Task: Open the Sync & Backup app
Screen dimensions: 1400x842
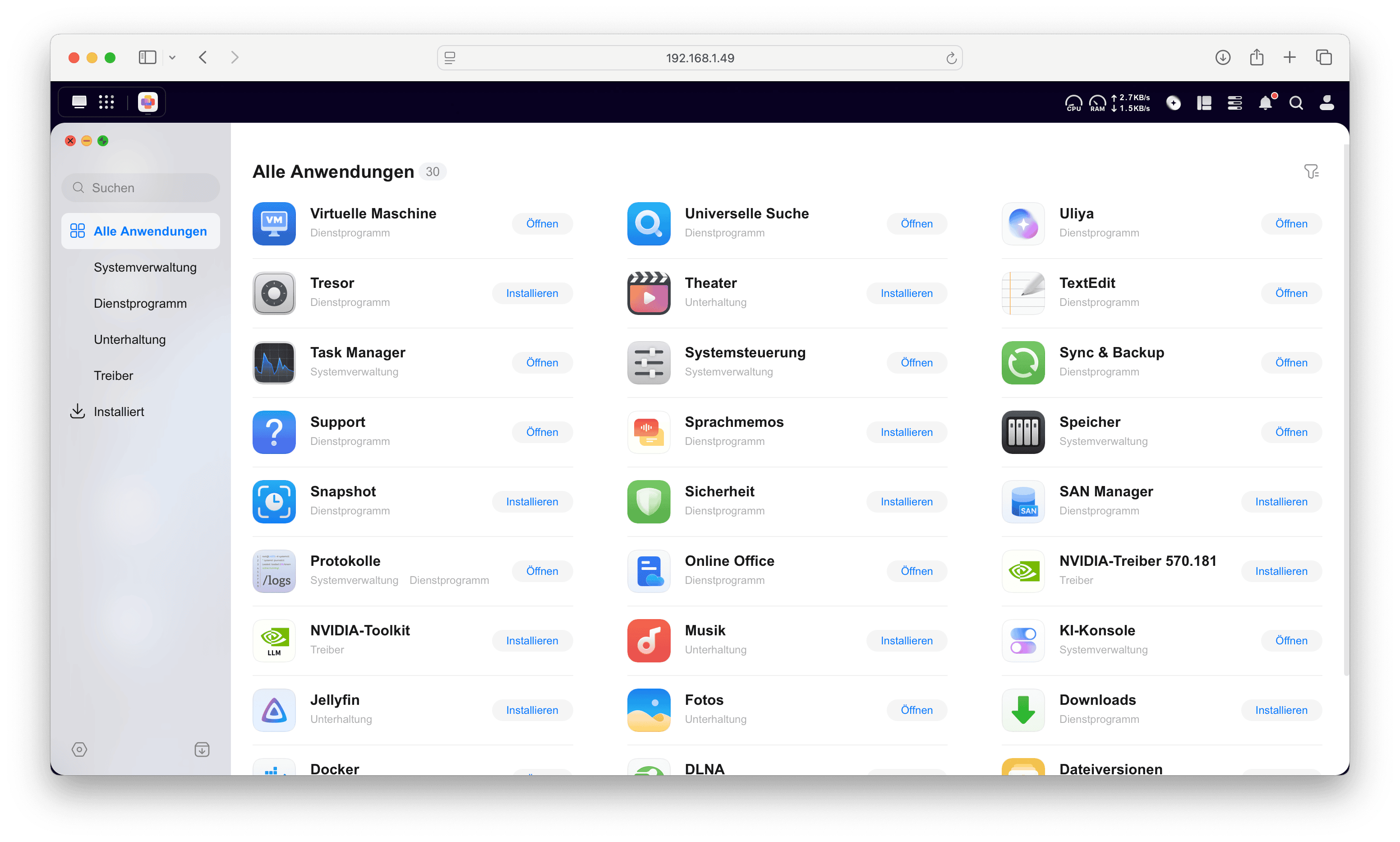Action: click(x=1290, y=362)
